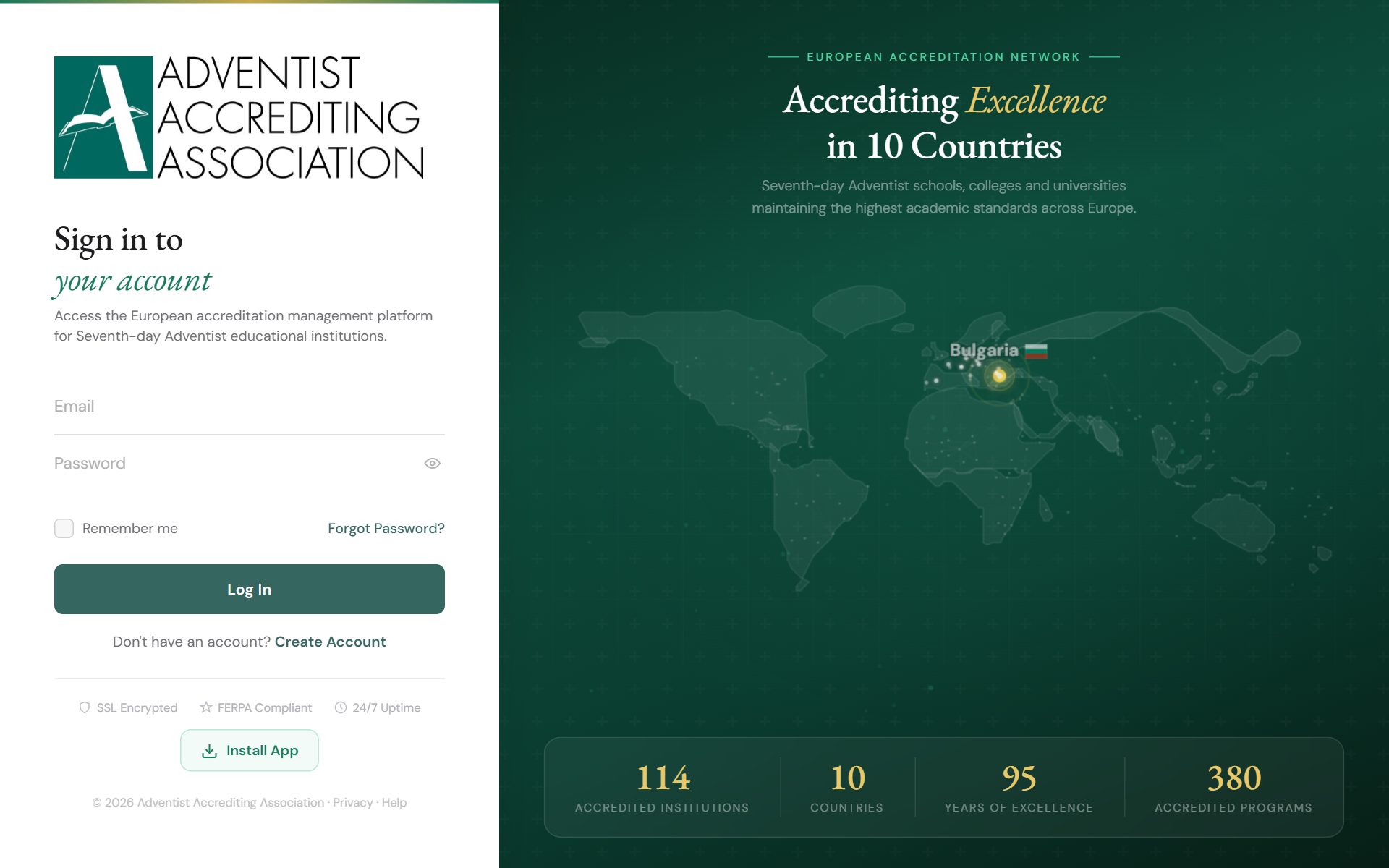The height and width of the screenshot is (868, 1389).
Task: Click the 10 Countries stat
Action: pos(847,788)
